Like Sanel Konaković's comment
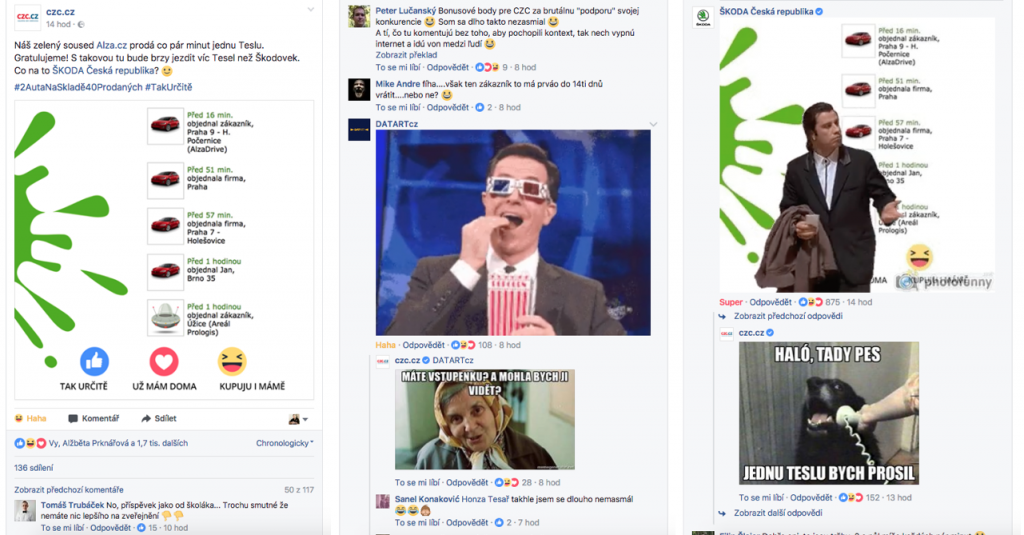The width and height of the screenshot is (1024, 535). pyautogui.click(x=417, y=523)
